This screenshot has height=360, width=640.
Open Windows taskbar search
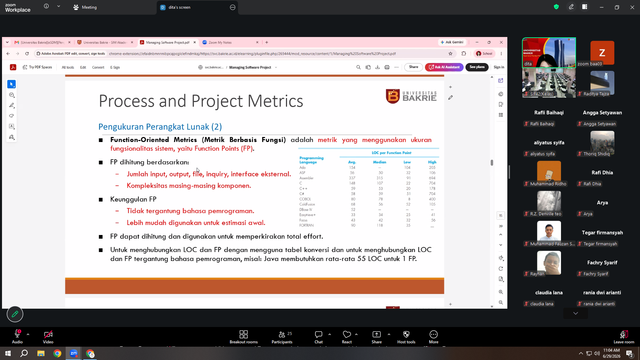24,353
